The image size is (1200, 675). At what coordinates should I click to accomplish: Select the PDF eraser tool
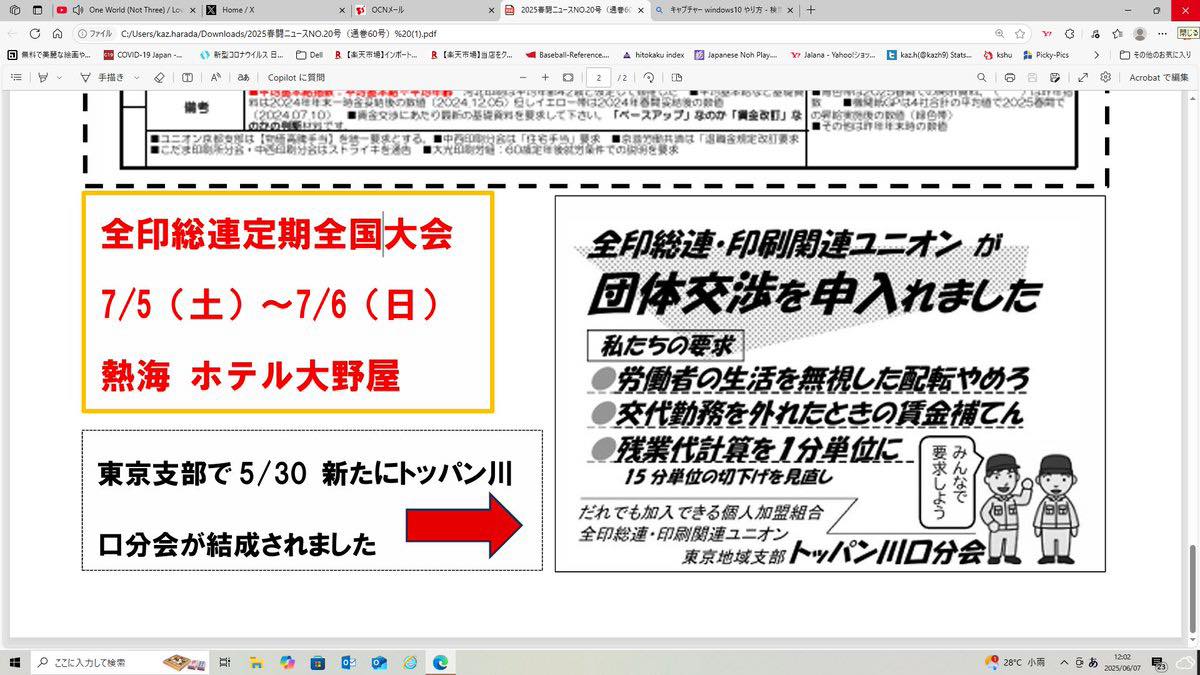[159, 77]
